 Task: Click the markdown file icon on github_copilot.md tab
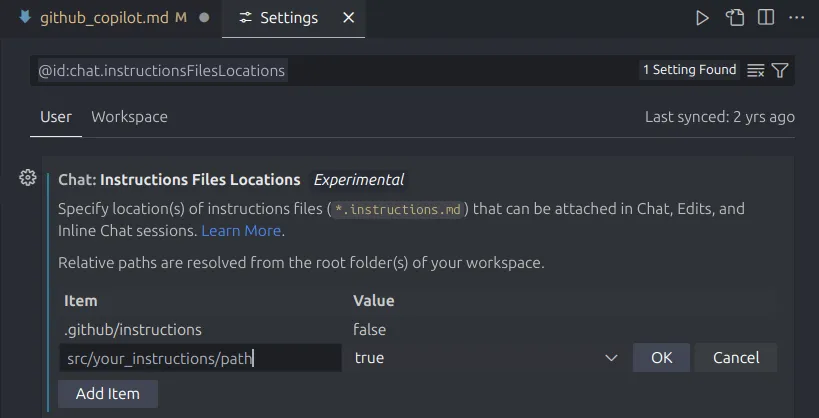pos(25,17)
